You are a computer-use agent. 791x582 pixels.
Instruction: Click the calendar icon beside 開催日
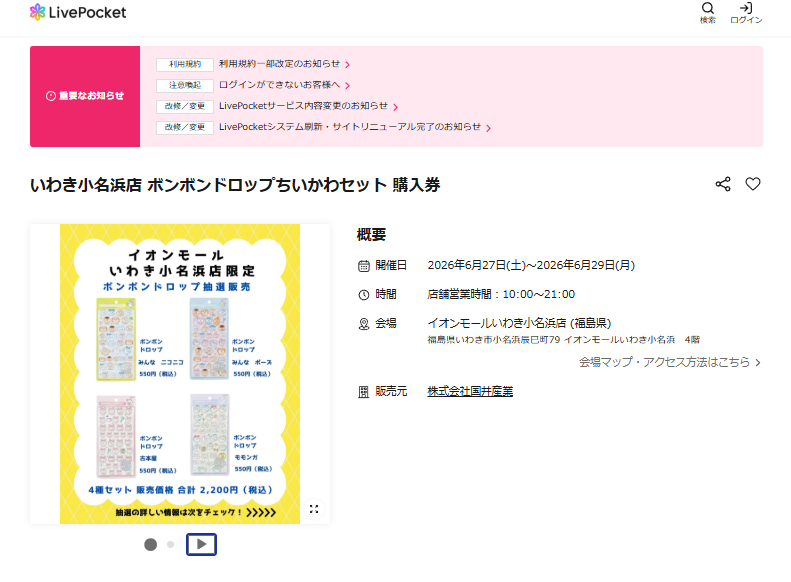pos(364,266)
